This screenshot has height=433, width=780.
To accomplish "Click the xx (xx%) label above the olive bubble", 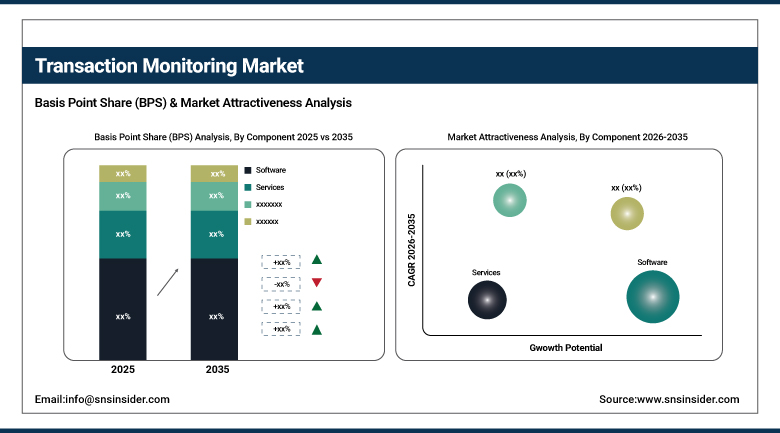I will coord(626,188).
